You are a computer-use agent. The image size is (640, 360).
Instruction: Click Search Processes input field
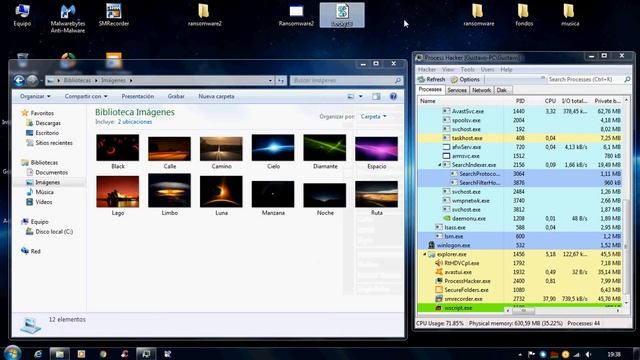coord(585,79)
